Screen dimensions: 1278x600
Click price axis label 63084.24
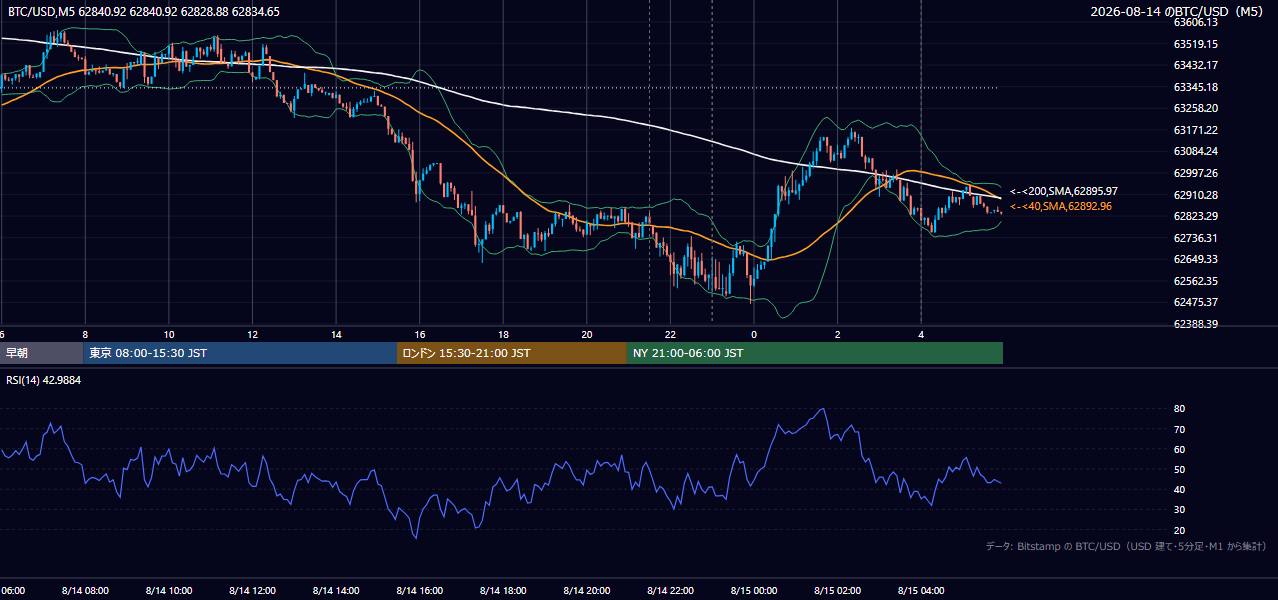[x=1195, y=152]
